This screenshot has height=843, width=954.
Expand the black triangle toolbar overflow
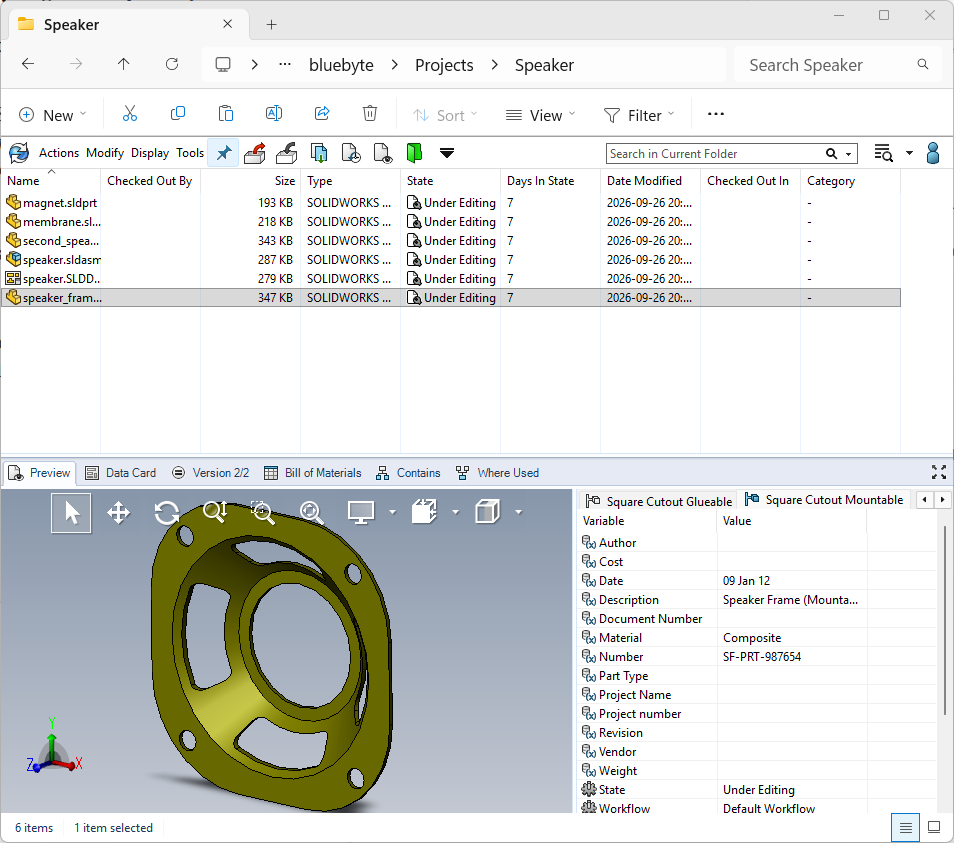pos(447,153)
